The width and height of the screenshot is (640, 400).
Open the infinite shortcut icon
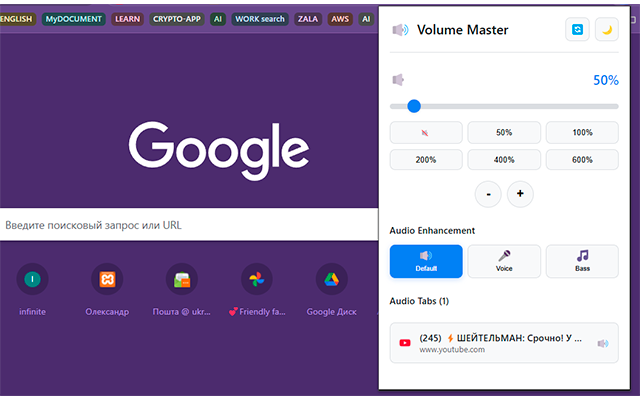coord(32,279)
